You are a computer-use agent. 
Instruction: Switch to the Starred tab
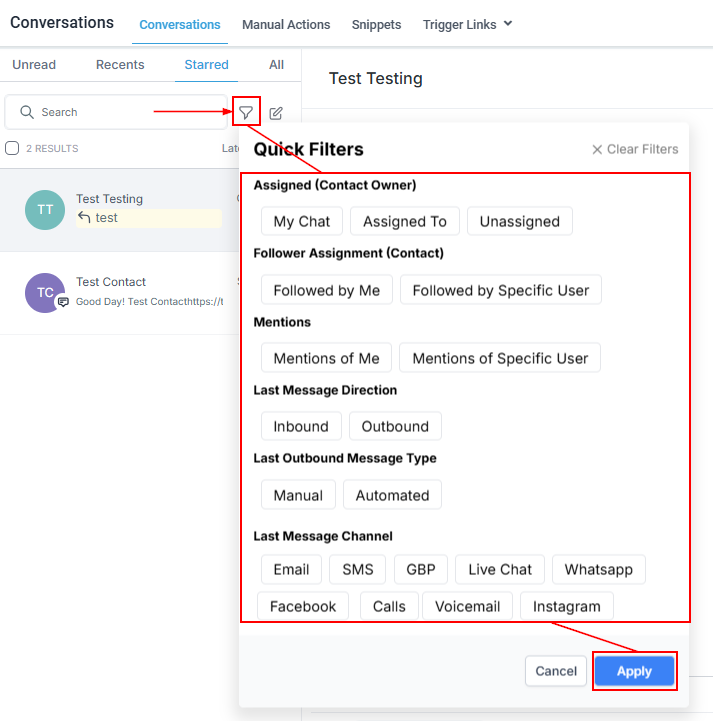pos(206,64)
